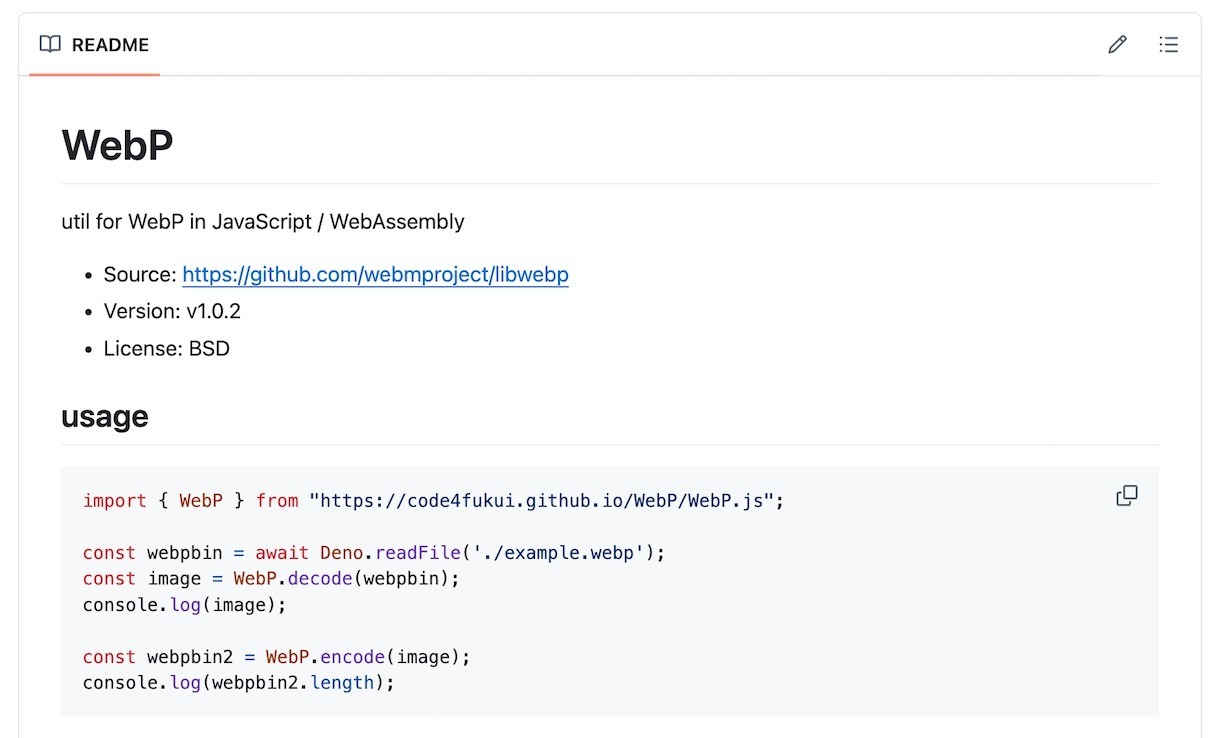Click the code4fukui WebP.js import URL string
This screenshot has width=1220, height=738.
(x=542, y=500)
